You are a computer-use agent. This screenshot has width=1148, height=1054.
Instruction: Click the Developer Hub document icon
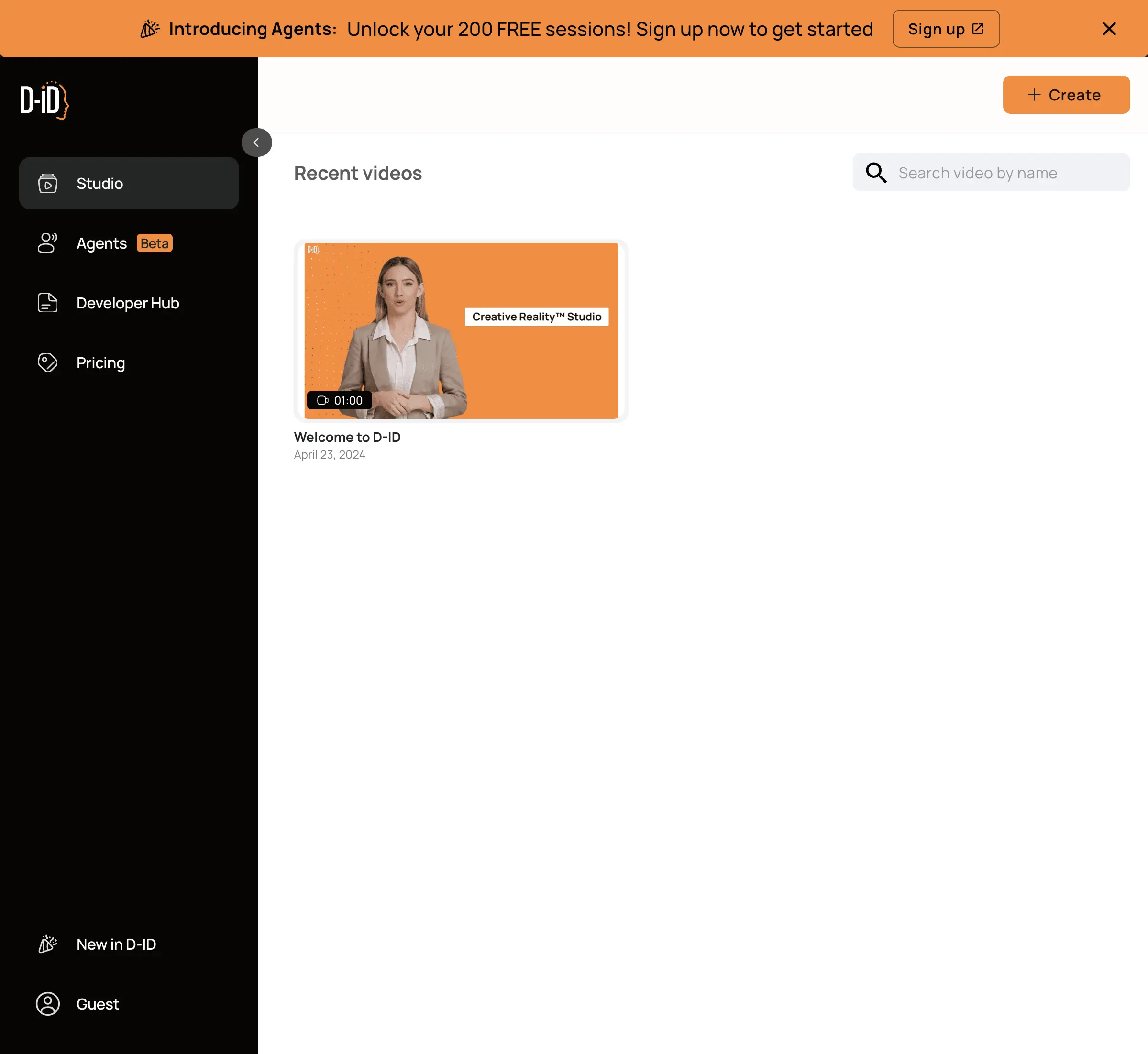click(48, 303)
